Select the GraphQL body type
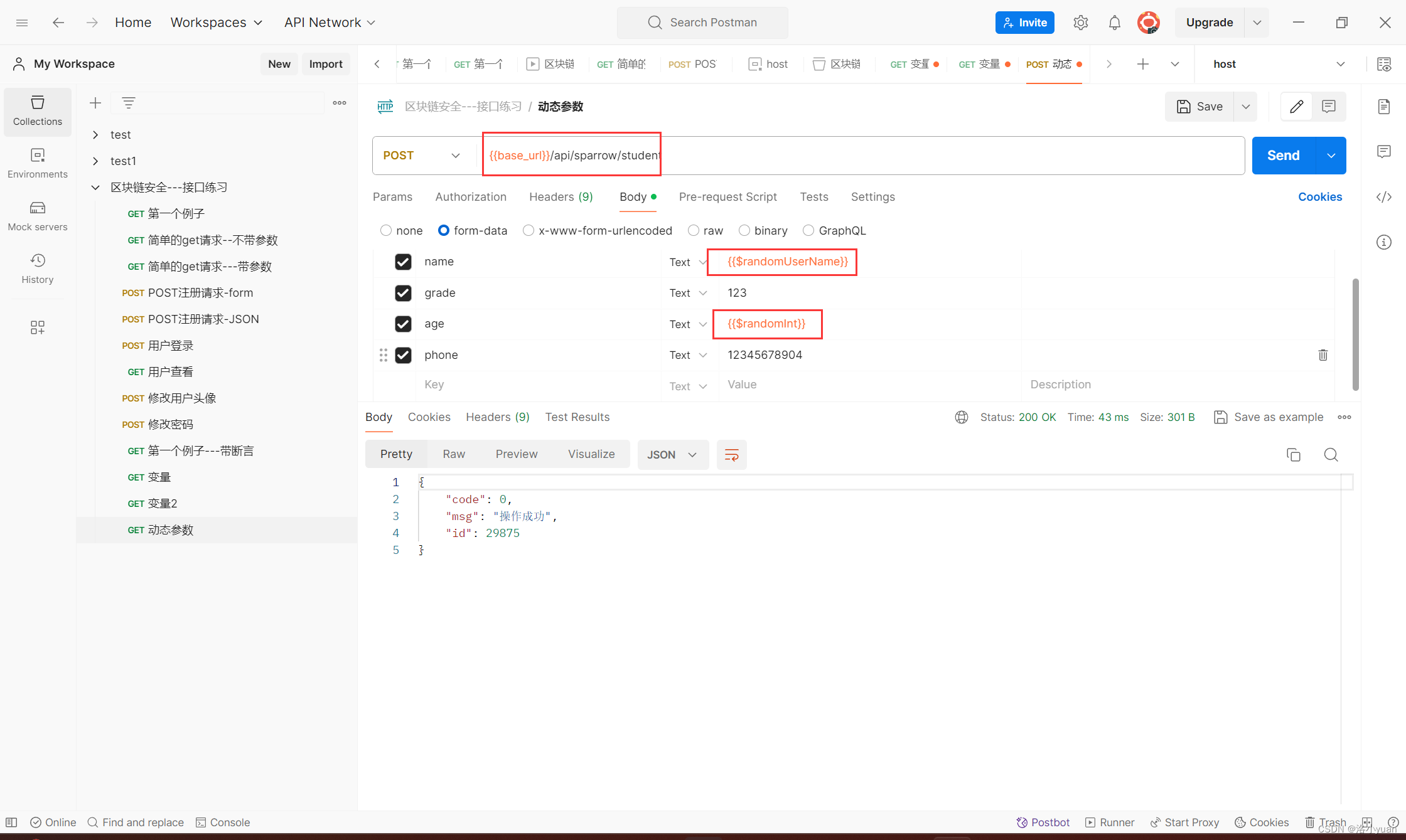This screenshot has width=1406, height=840. tap(808, 231)
